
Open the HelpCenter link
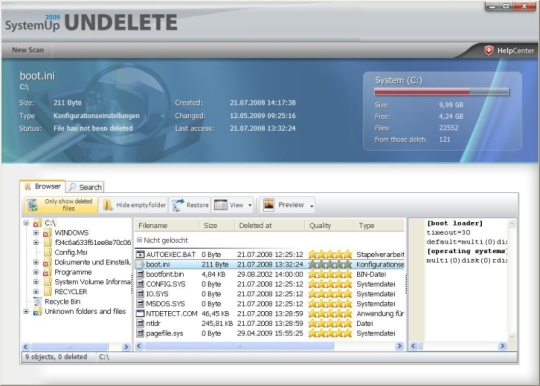point(515,51)
